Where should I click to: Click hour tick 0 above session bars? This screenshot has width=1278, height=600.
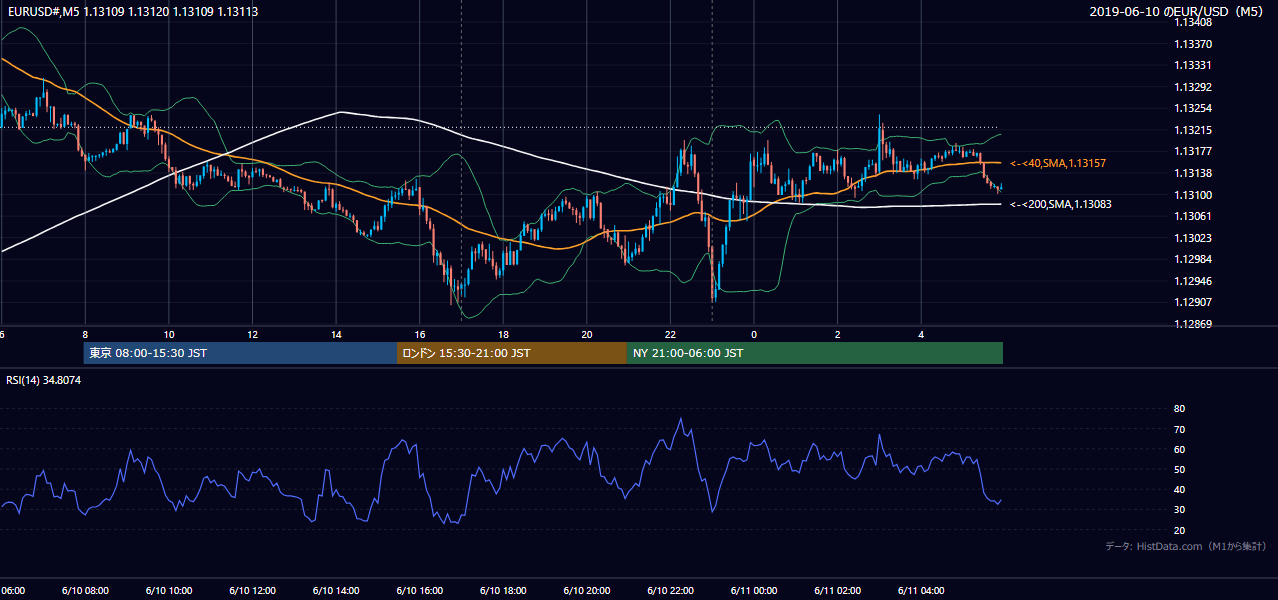pos(754,334)
